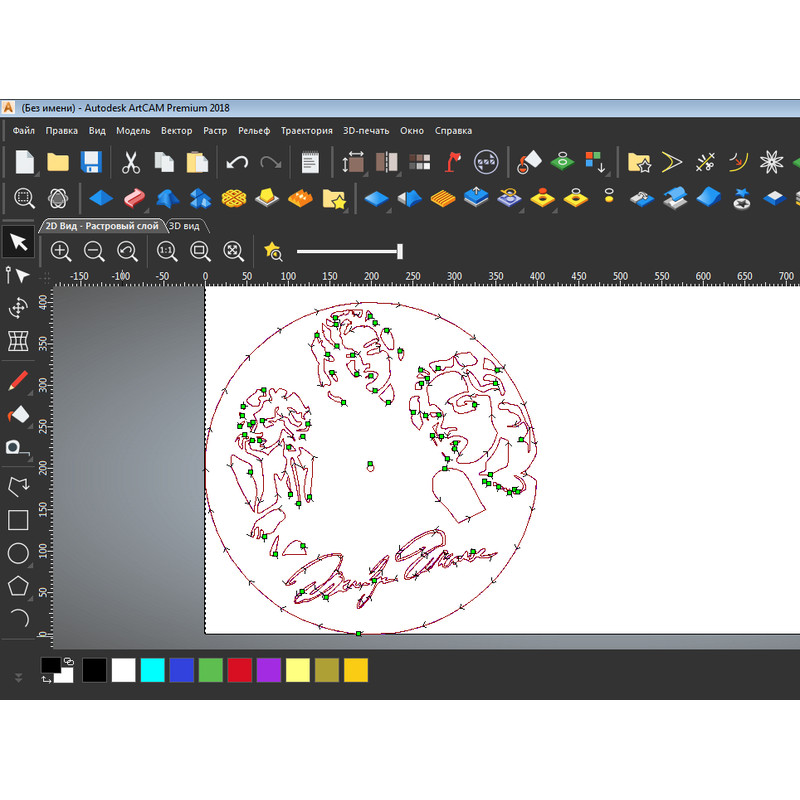Pick the red pencil drawing tool
Image resolution: width=800 pixels, height=800 pixels.
(x=17, y=381)
